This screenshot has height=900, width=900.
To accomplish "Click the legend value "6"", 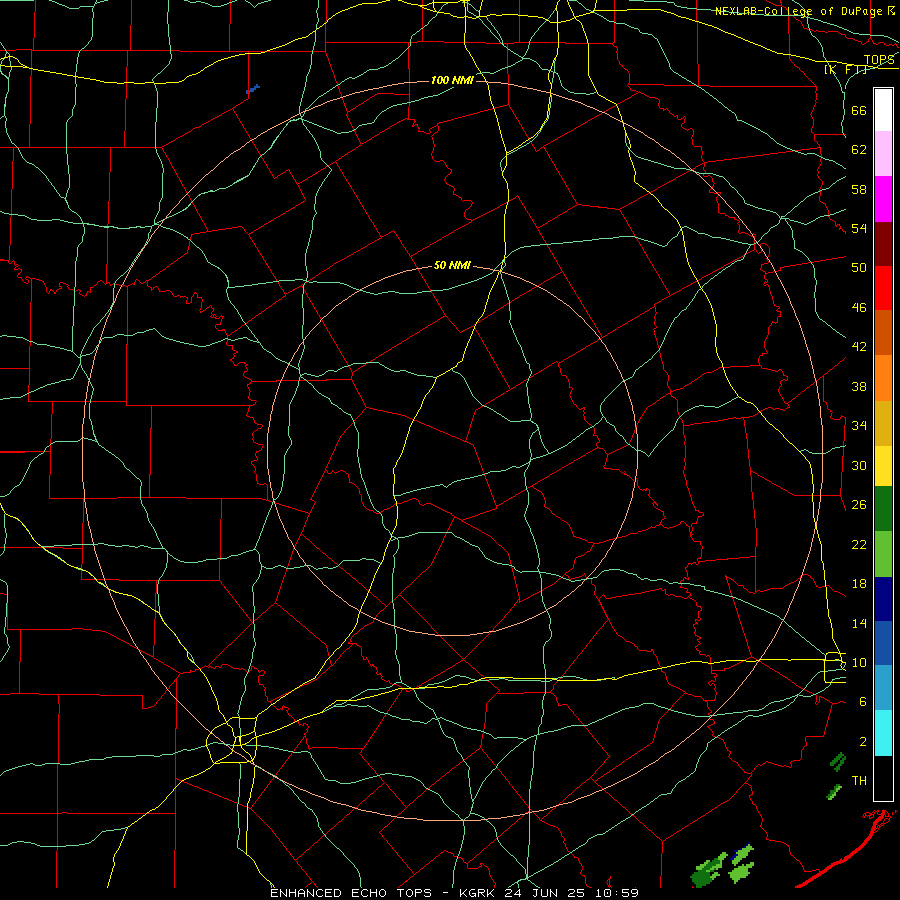I will coord(863,702).
